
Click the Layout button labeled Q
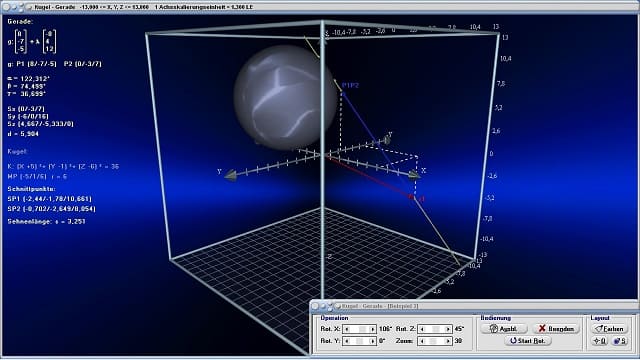[x=600, y=341]
